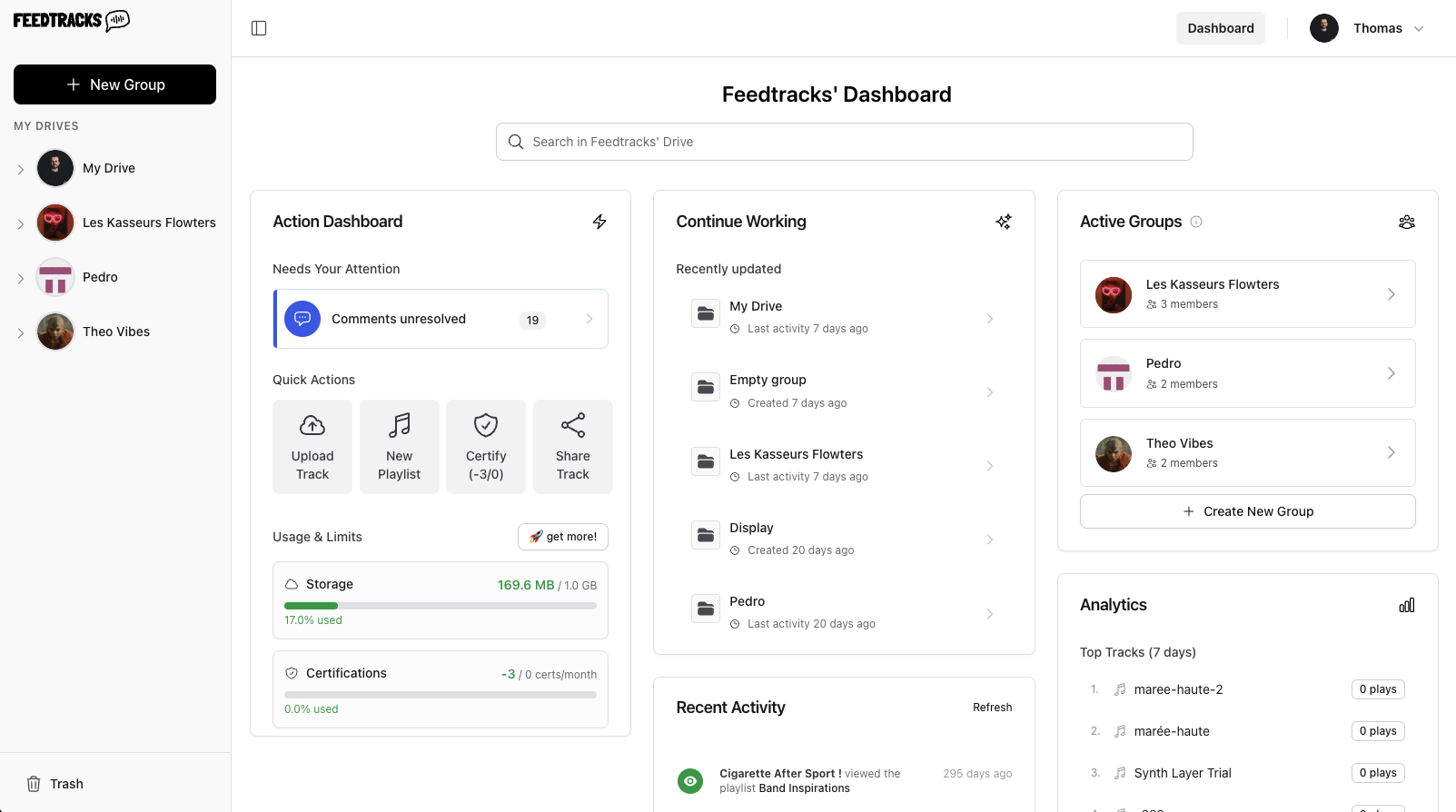
Task: Click the Certifications usage progress bar
Action: coord(441,695)
